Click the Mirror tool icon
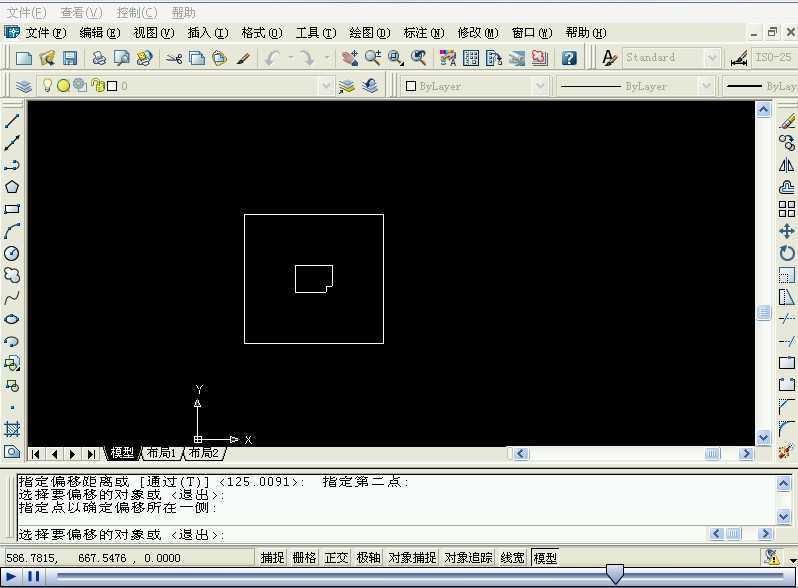The height and width of the screenshot is (588, 798). pyautogui.click(x=787, y=165)
